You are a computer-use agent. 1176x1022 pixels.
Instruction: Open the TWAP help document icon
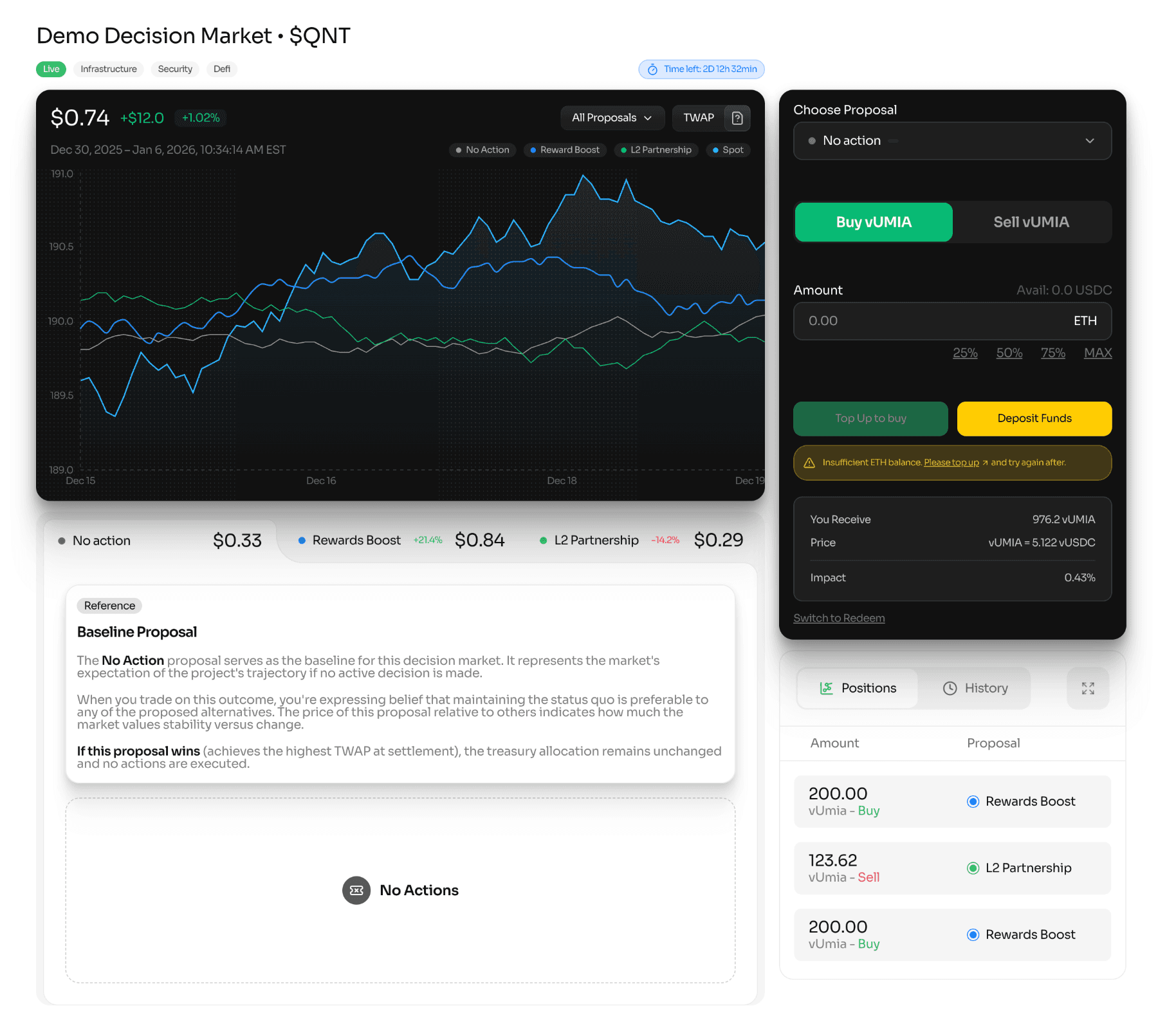(x=737, y=118)
